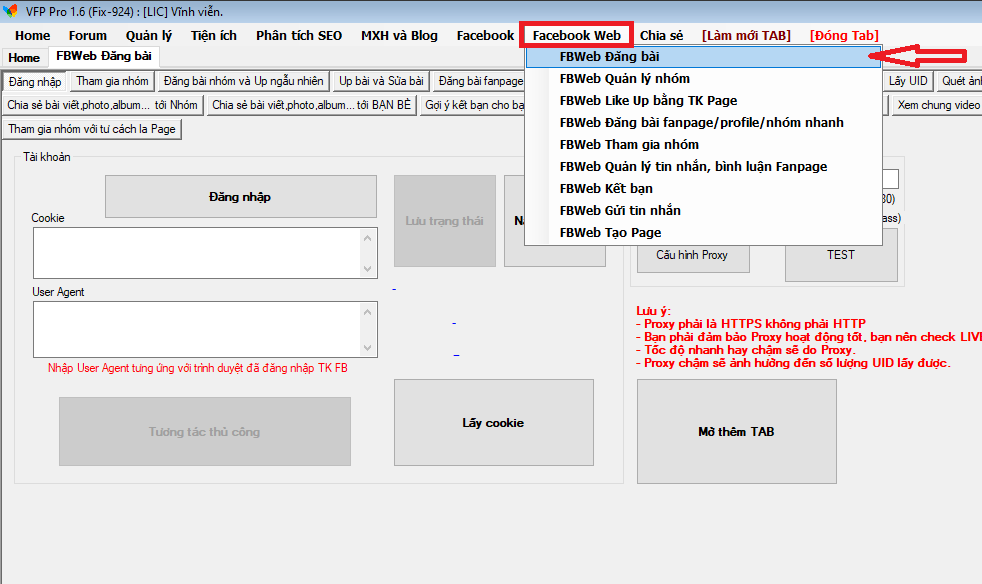Click the Mở thêm TAB button

pyautogui.click(x=736, y=432)
